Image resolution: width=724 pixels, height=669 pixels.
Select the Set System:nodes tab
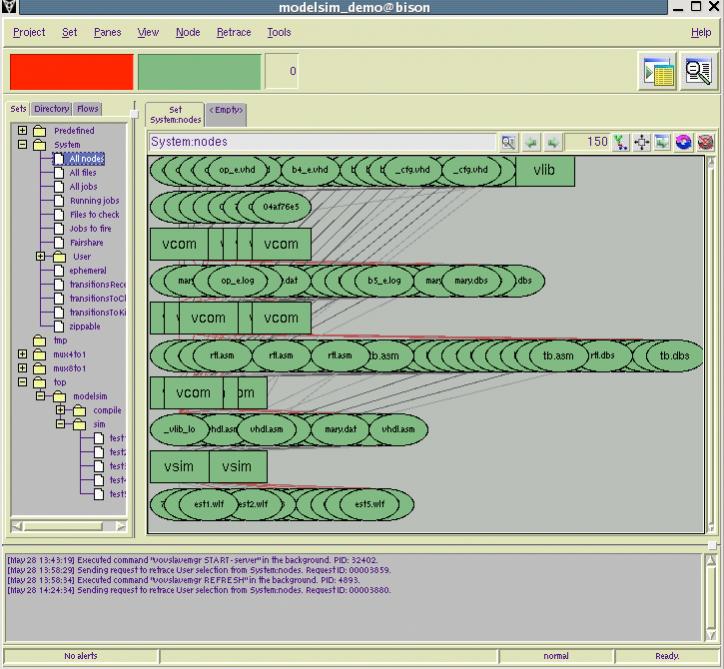click(175, 115)
